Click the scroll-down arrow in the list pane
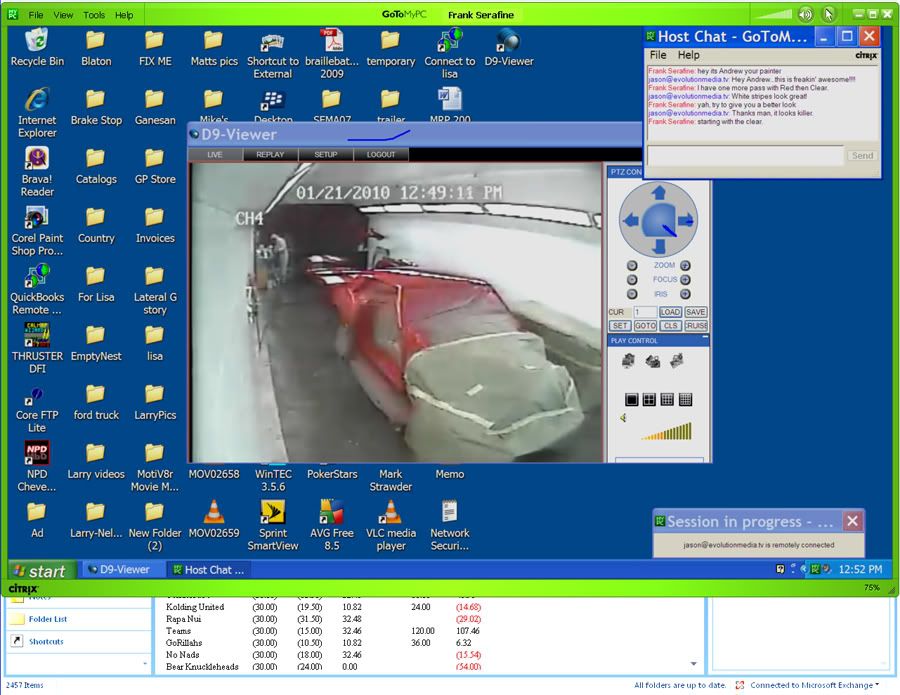The height and width of the screenshot is (695, 900). (x=695, y=664)
